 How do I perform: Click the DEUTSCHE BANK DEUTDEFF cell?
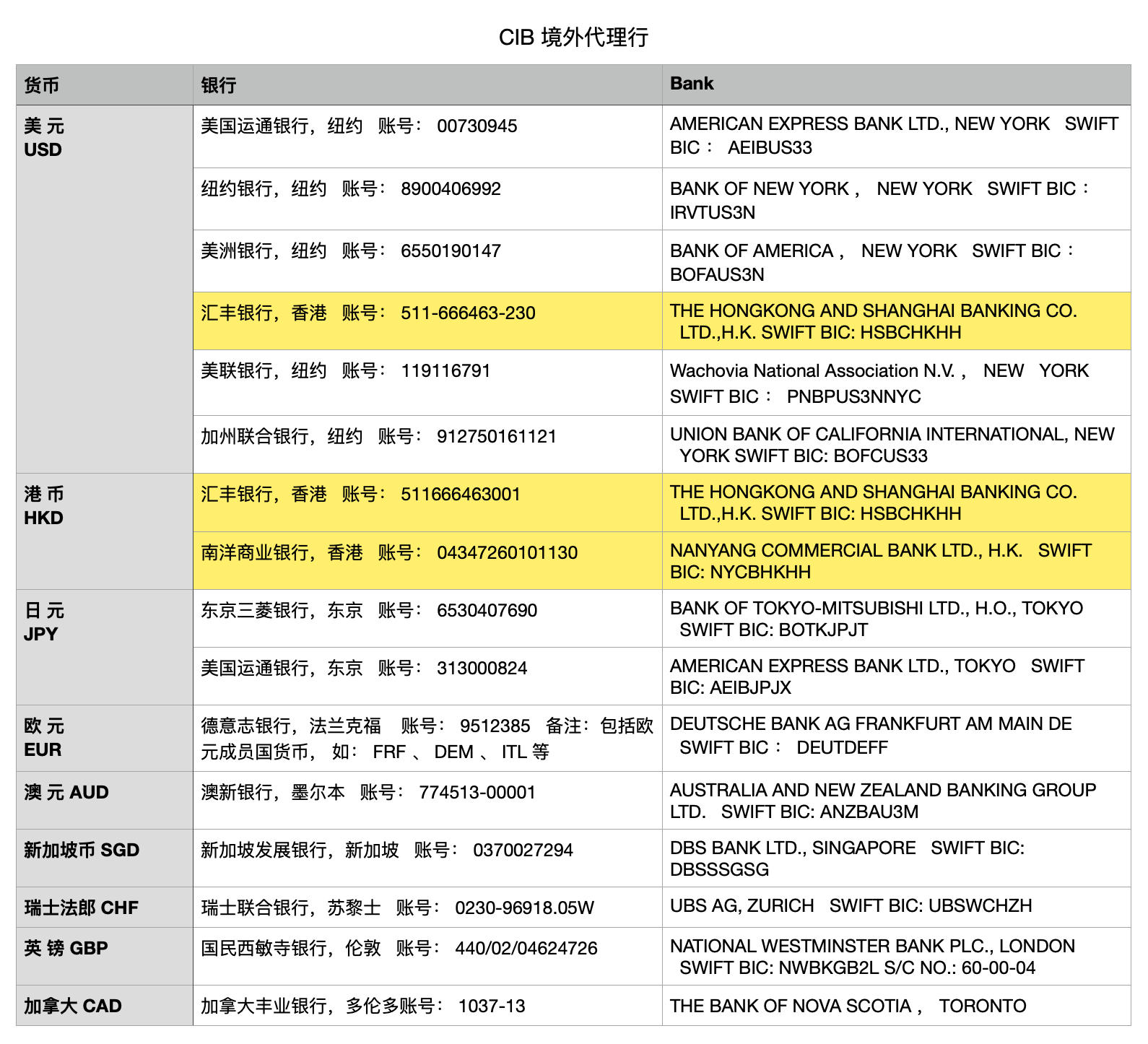click(x=896, y=739)
